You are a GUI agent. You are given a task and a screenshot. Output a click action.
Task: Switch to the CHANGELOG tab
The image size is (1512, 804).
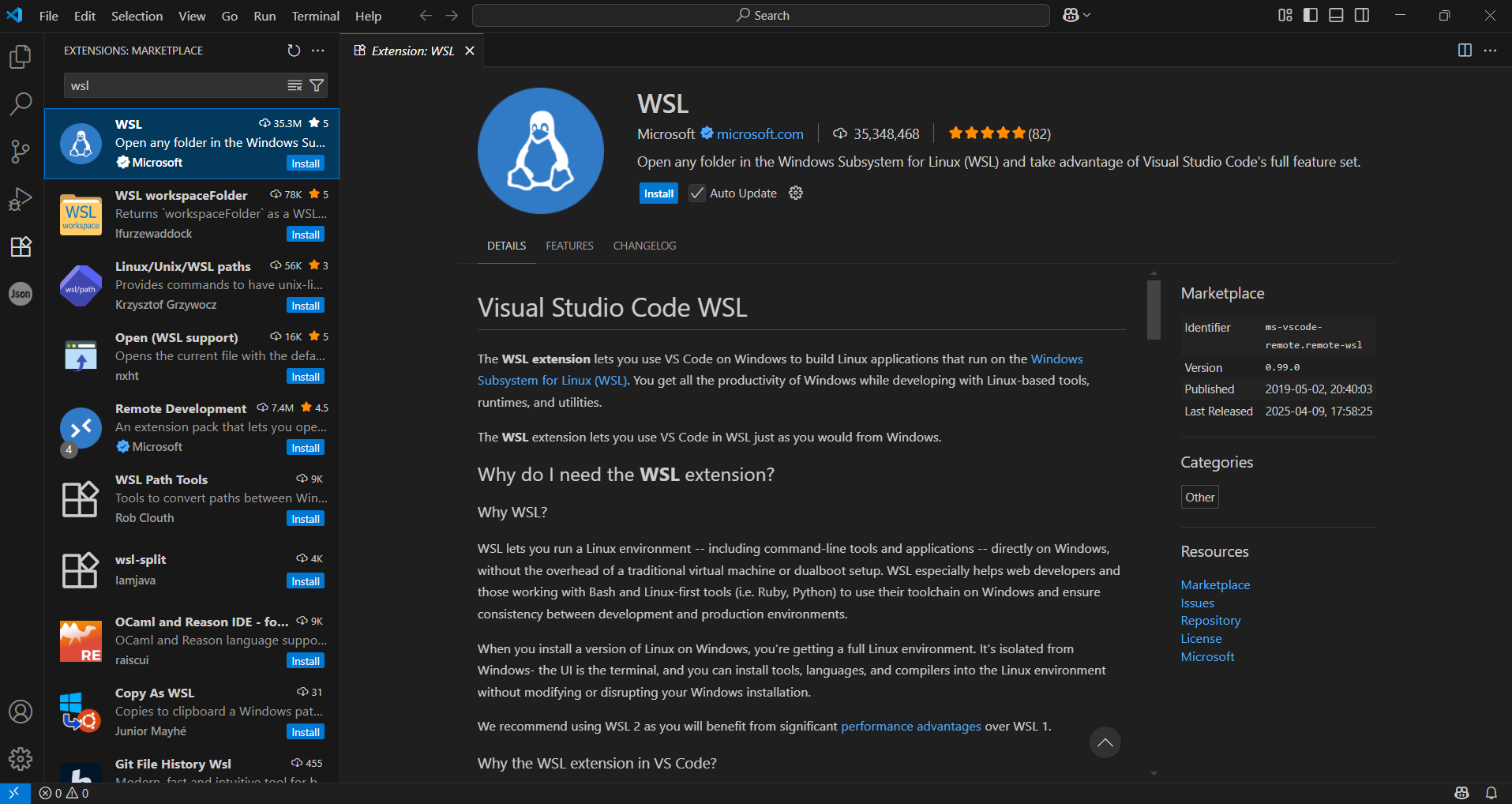[x=644, y=246]
